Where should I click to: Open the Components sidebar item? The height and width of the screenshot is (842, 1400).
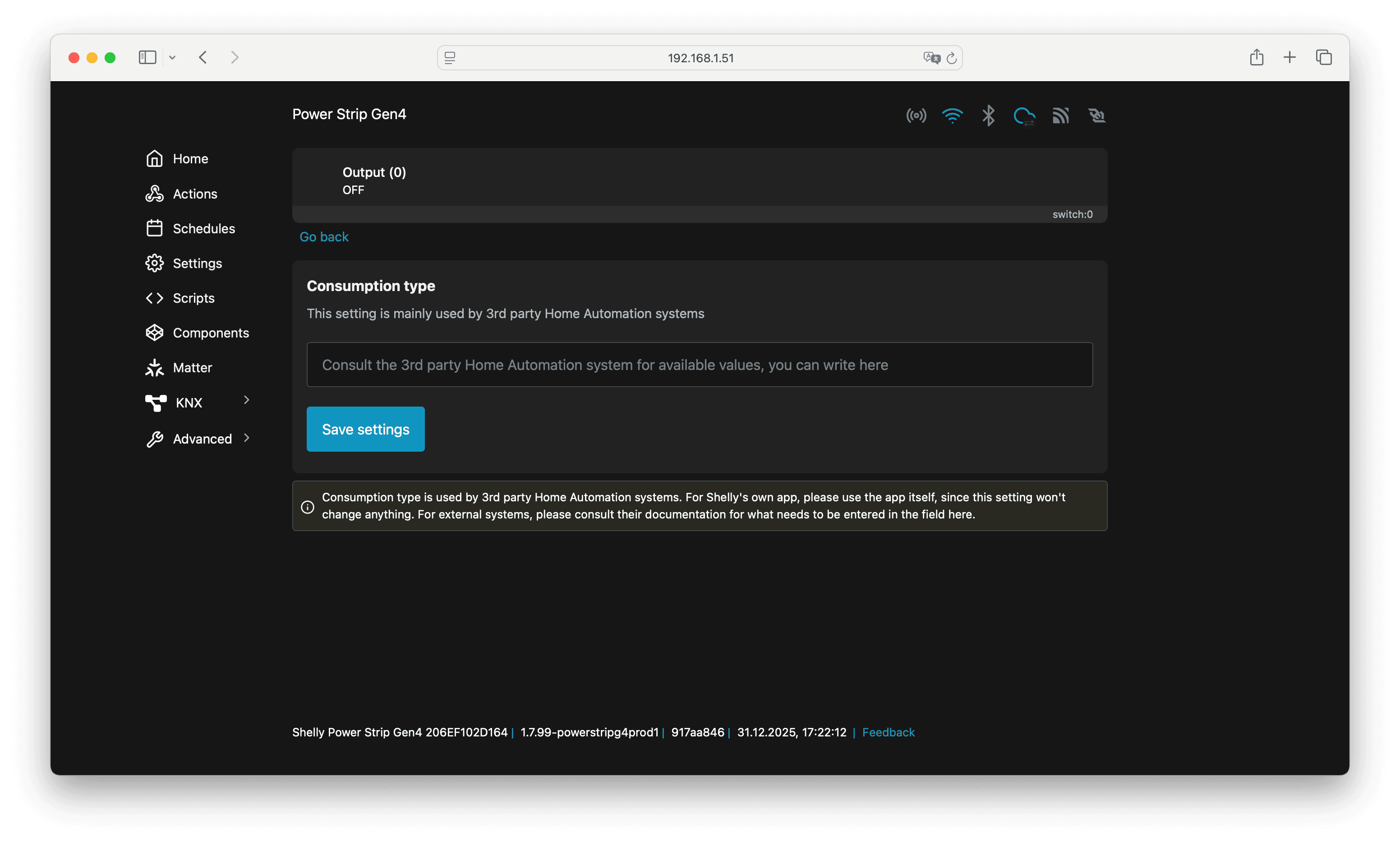[x=210, y=333]
